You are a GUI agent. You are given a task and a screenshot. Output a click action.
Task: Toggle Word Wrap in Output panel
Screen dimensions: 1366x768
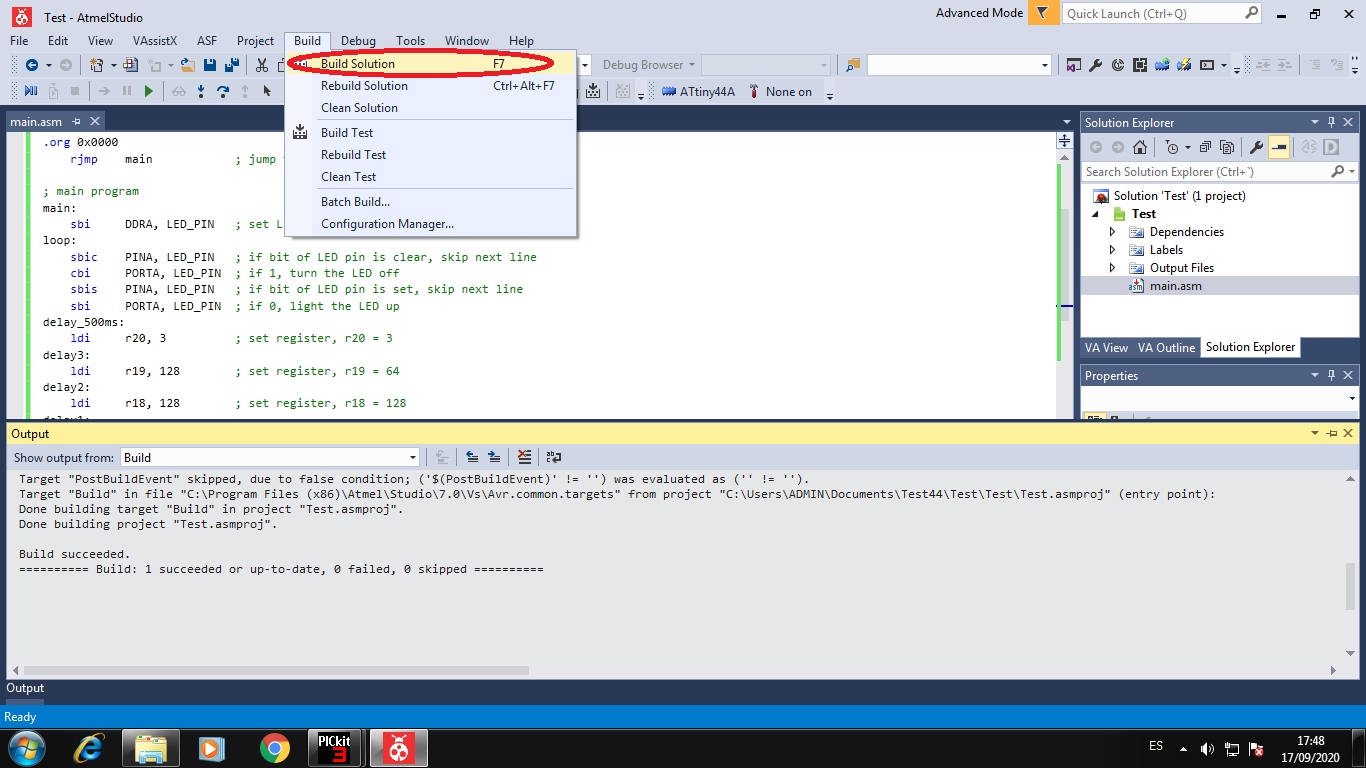[553, 457]
